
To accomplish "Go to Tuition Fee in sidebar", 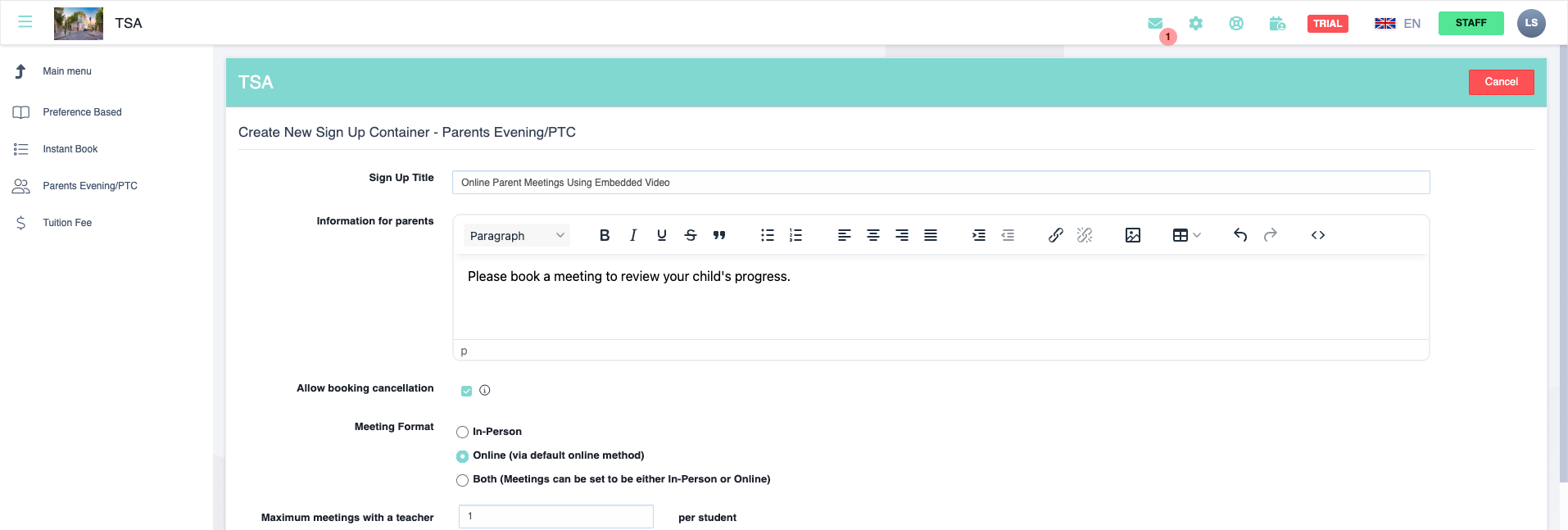I will click(67, 223).
